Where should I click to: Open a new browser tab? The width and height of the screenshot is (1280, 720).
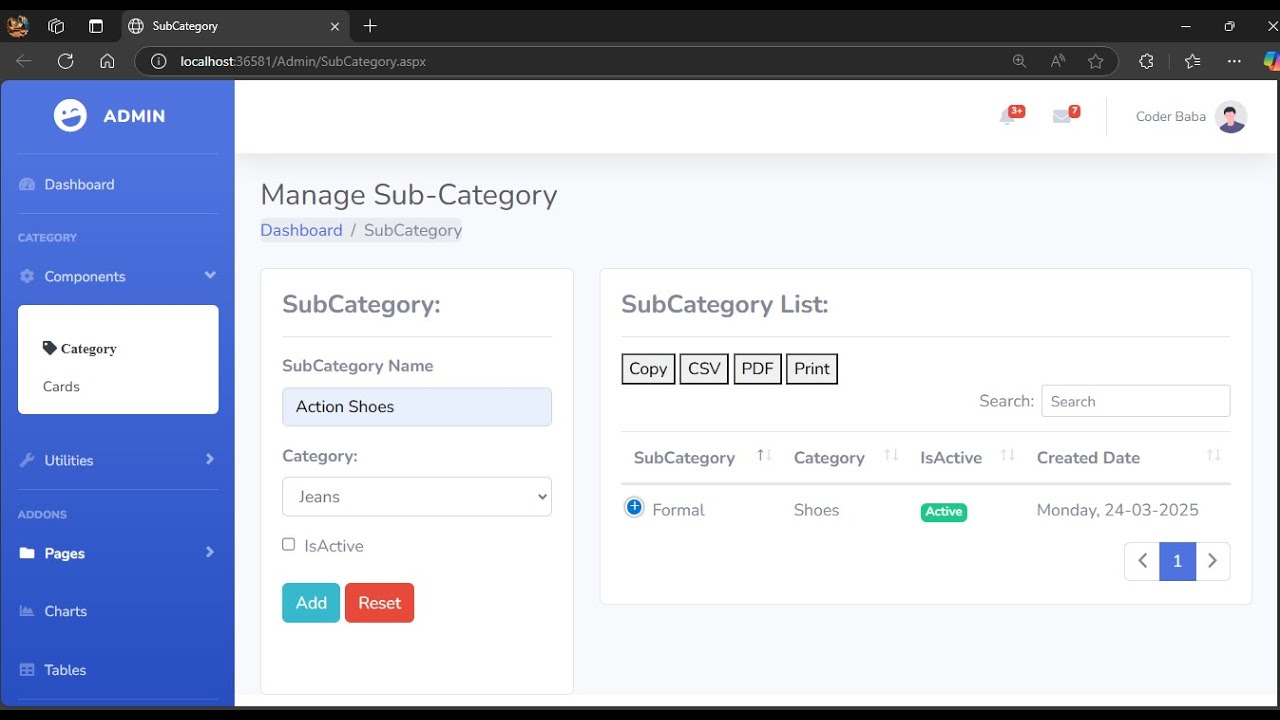click(370, 26)
